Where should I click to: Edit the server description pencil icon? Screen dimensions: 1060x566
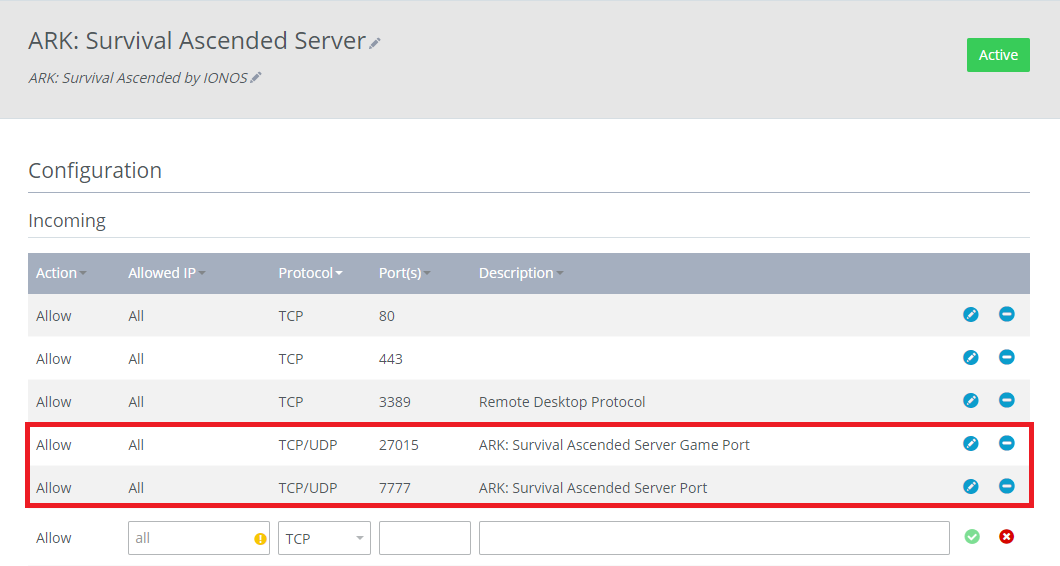pos(256,77)
